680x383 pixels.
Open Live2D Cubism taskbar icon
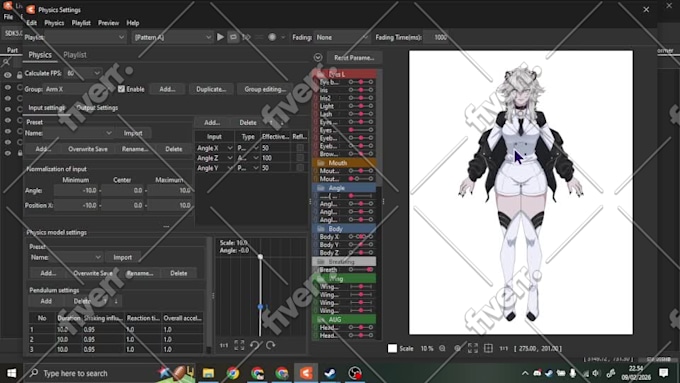(x=306, y=373)
